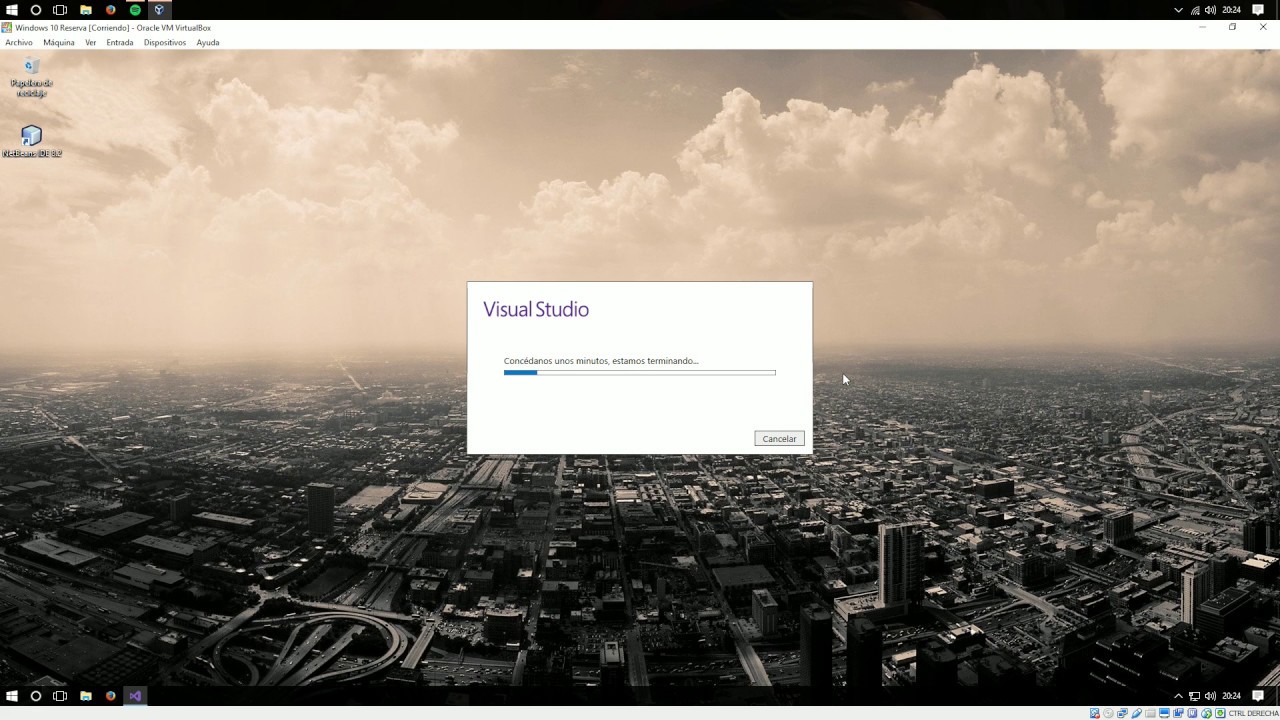
Task: Open the Entrada menu
Action: pyautogui.click(x=120, y=43)
